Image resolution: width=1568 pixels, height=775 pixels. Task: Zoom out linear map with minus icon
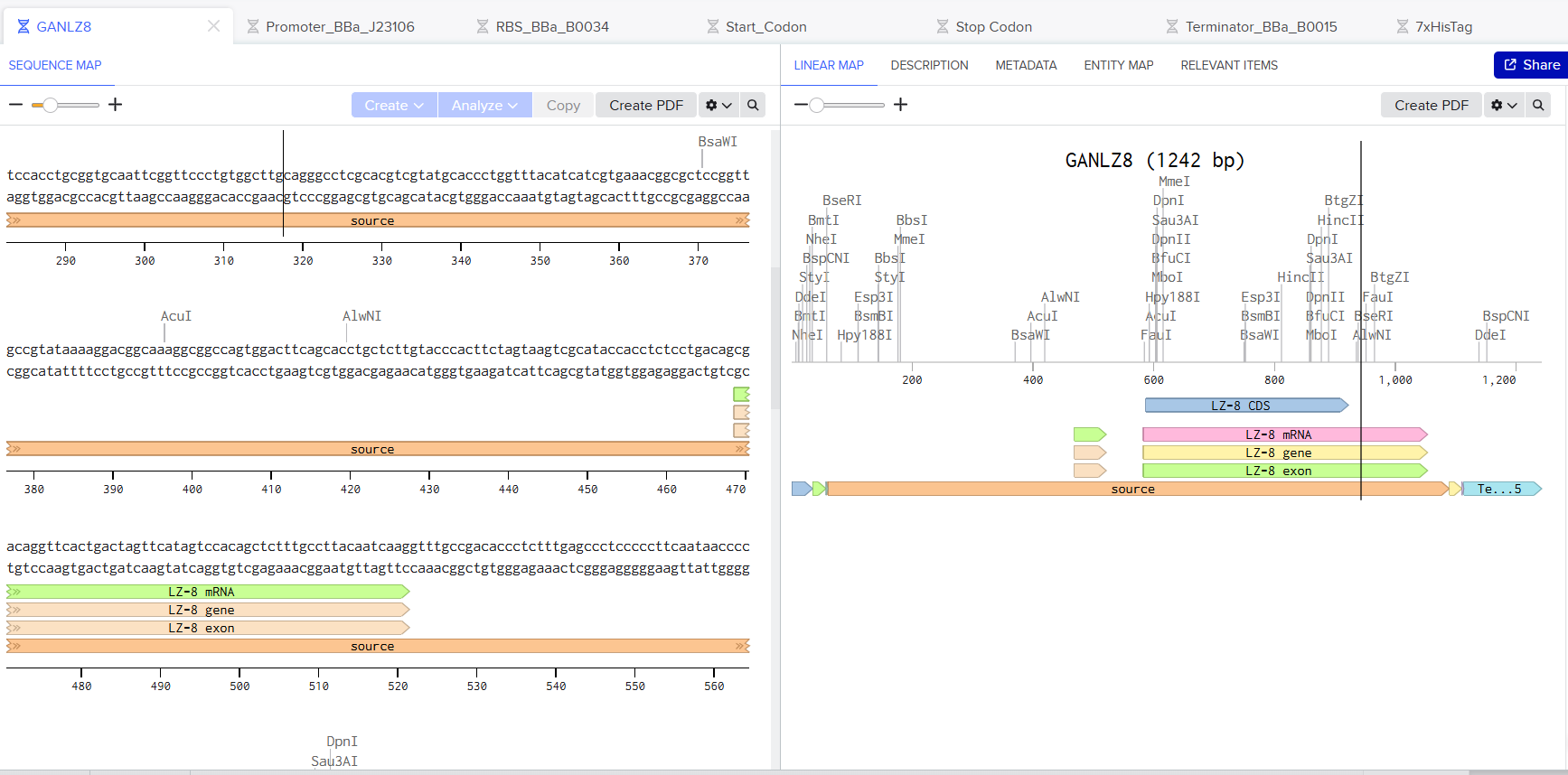801,105
